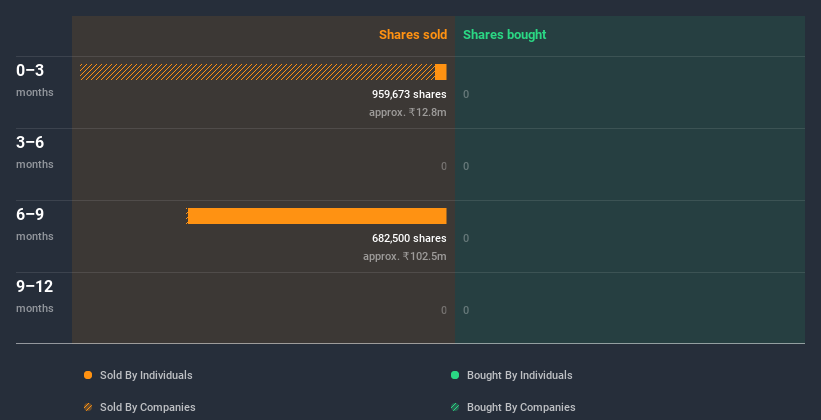This screenshot has height=420, width=821.
Task: Click the shares bought 0 in 3–6 months row
Action: point(466,167)
